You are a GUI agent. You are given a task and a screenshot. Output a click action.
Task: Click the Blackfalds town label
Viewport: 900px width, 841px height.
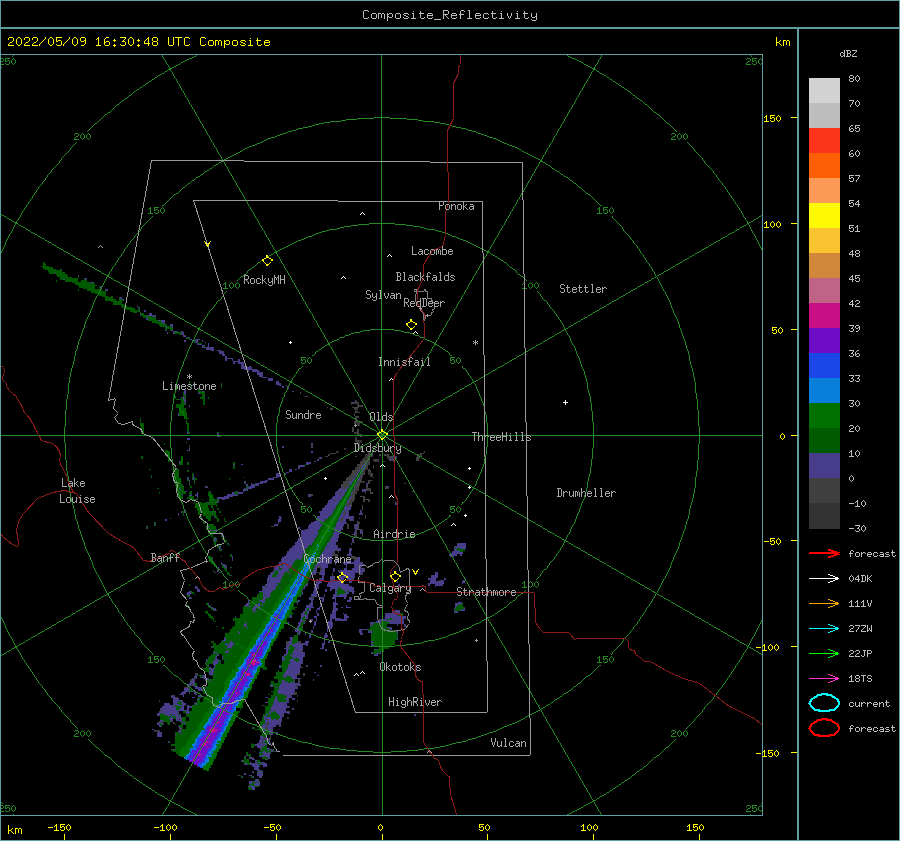[x=425, y=277]
